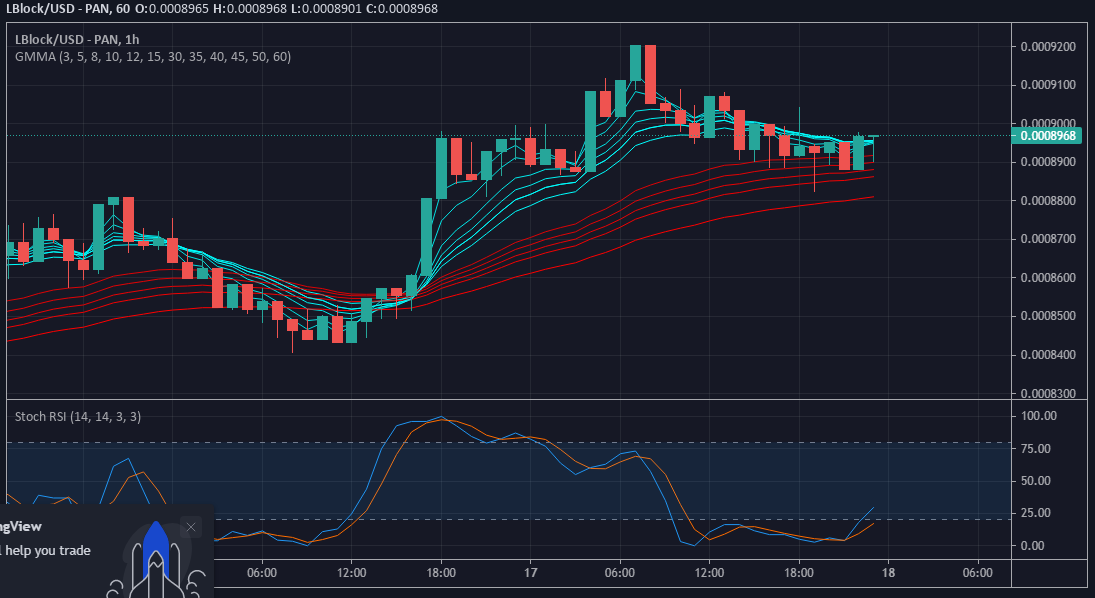Screen dimensions: 1095x598
Task: Click the GMMA indicator legend
Action: click(x=153, y=57)
